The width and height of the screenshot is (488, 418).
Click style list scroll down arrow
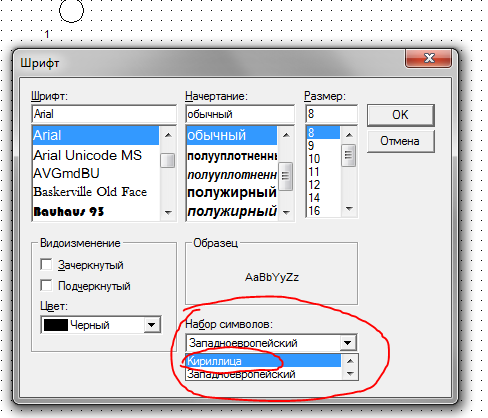point(286,212)
